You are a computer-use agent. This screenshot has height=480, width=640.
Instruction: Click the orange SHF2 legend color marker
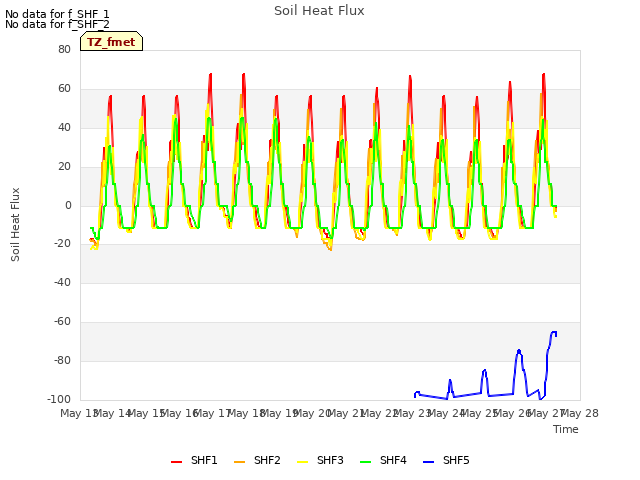[240, 462]
